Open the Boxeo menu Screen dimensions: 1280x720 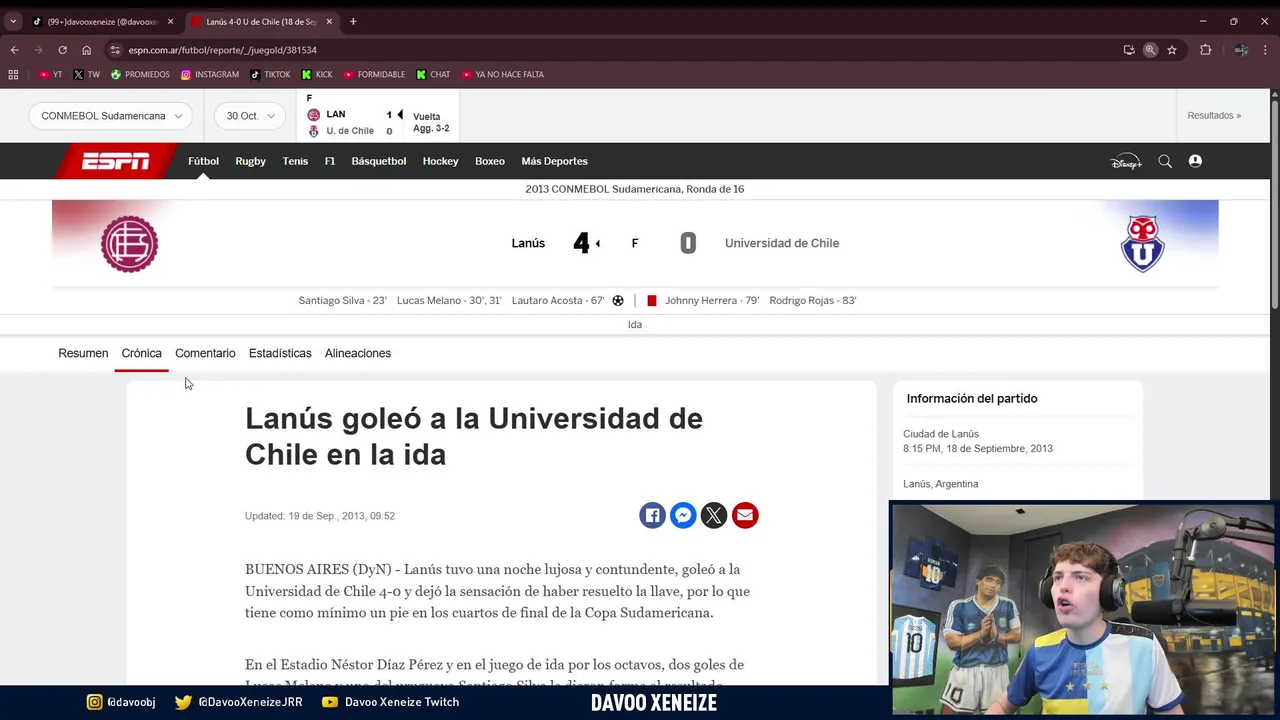[x=490, y=161]
